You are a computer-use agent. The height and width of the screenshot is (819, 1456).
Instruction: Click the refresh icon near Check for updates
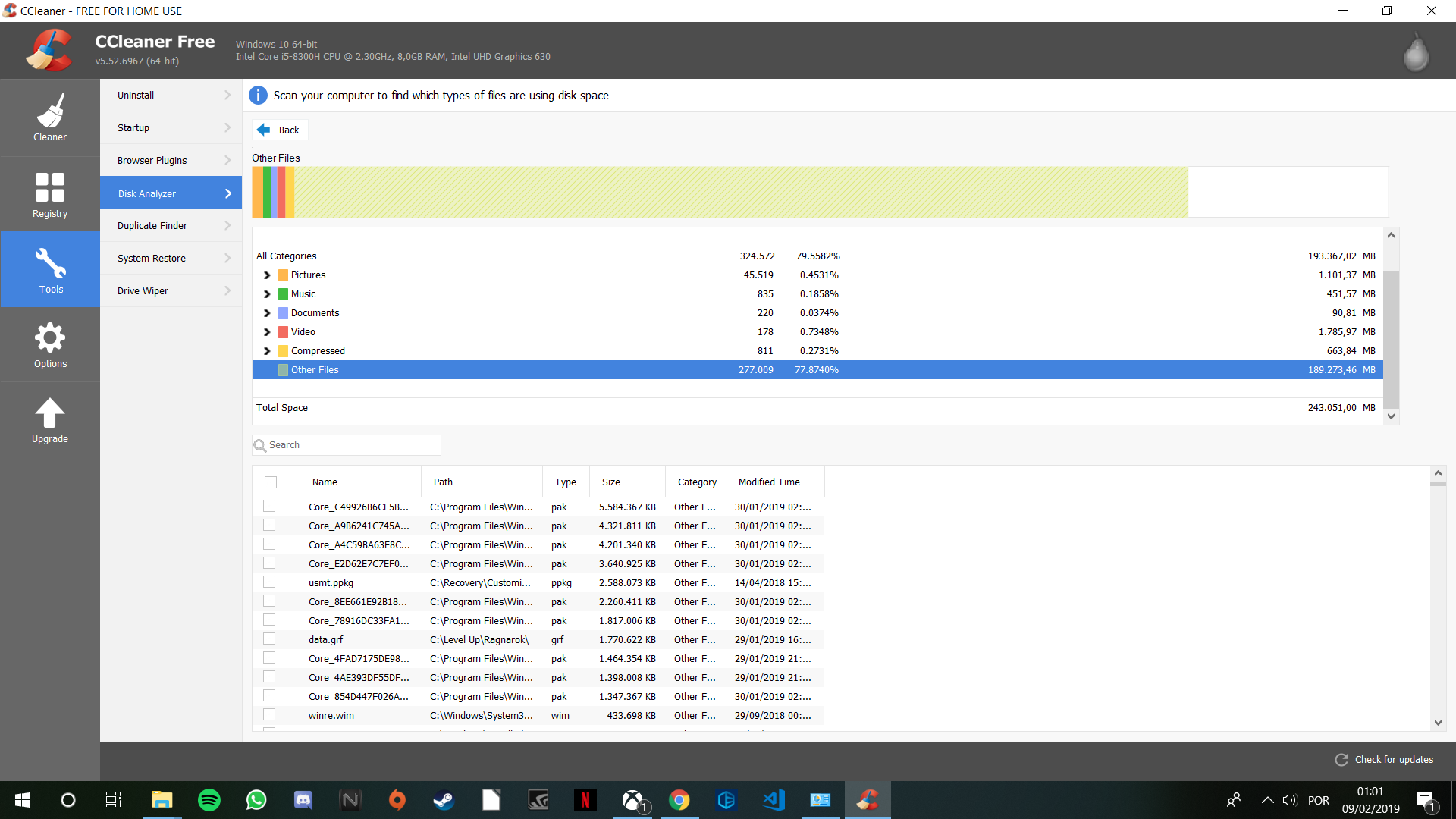[1341, 760]
